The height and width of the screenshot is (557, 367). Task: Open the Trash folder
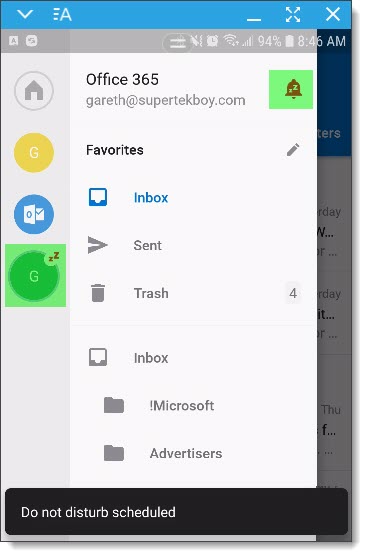coord(194,293)
